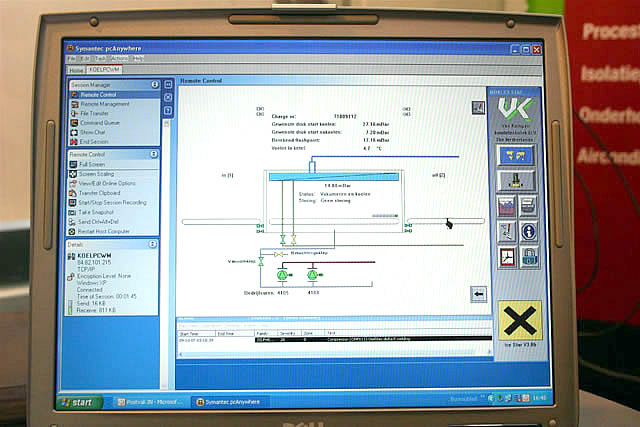Open the clock/time icon in right panel

507,256
